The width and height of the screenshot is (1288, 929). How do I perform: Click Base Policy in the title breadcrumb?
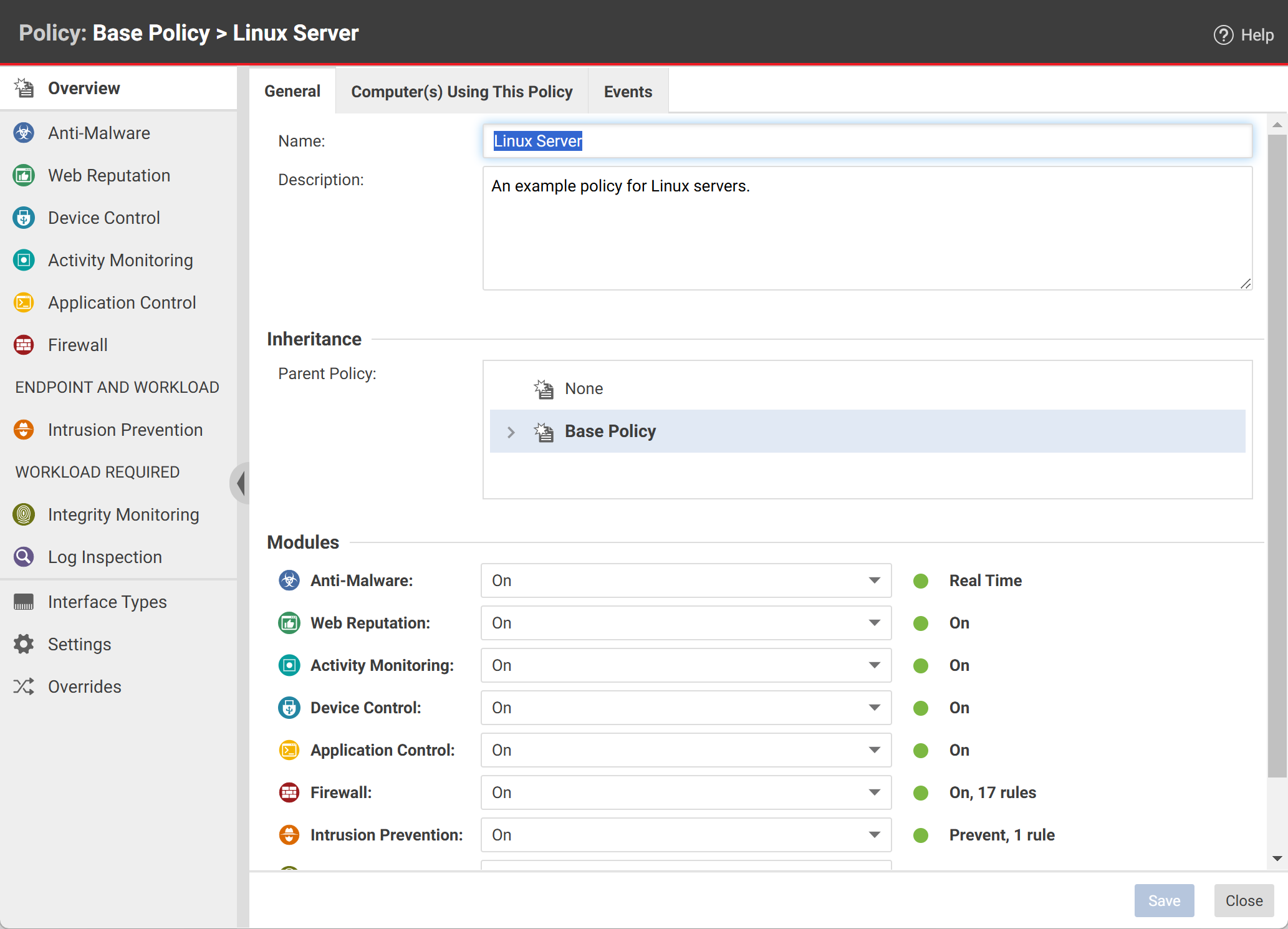[151, 33]
